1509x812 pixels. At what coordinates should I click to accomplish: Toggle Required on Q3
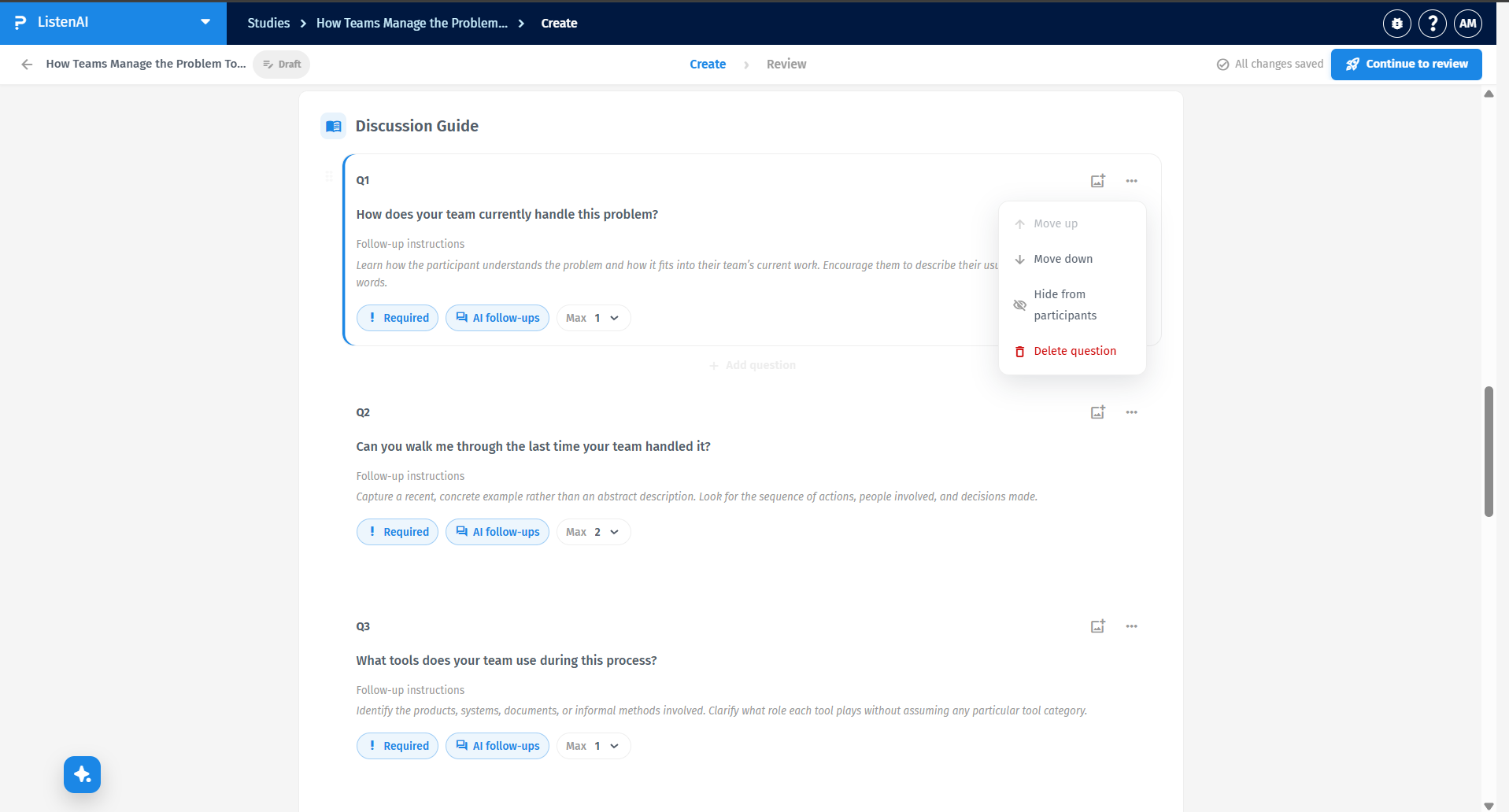click(398, 746)
